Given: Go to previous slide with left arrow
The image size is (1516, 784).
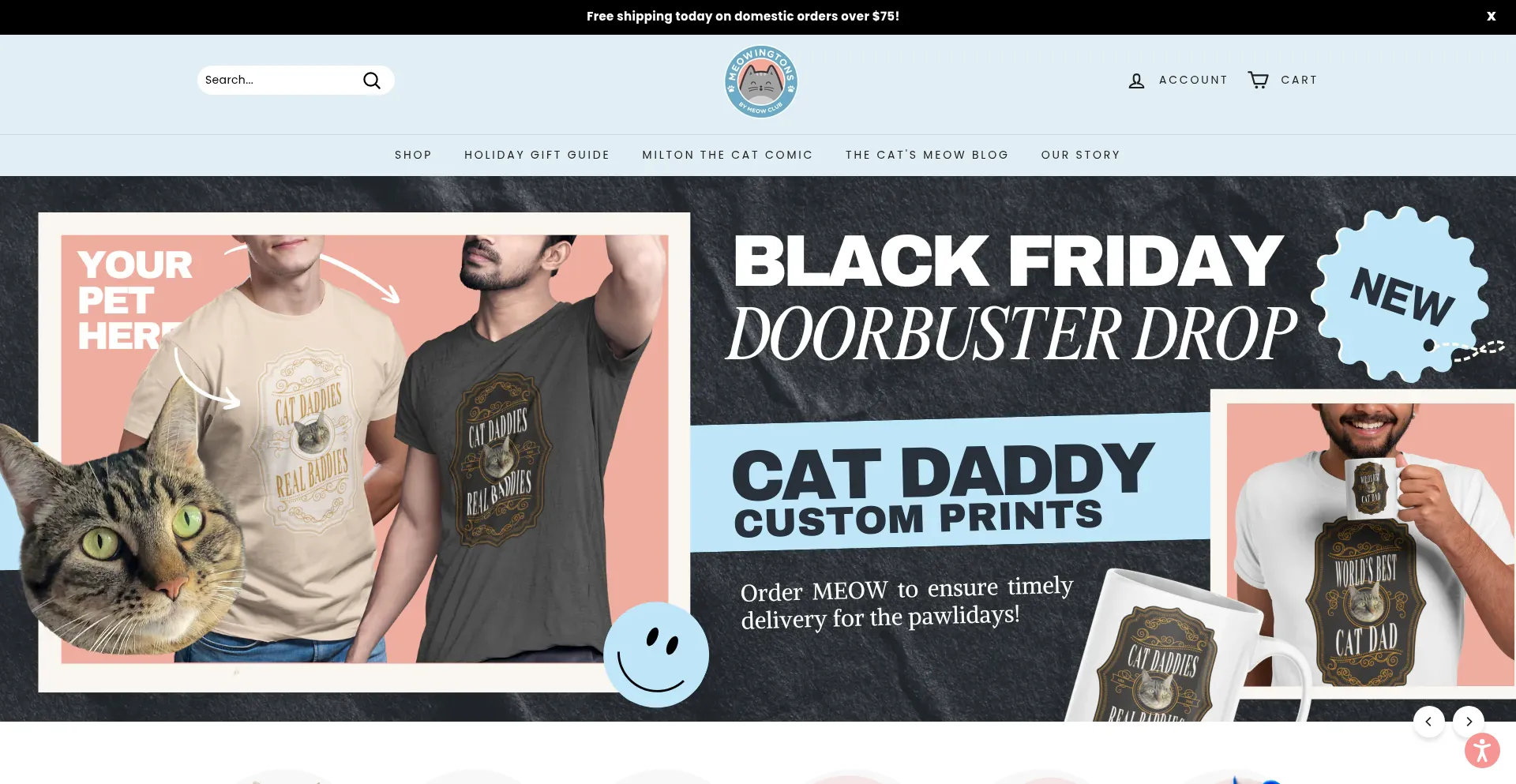Looking at the screenshot, I should [x=1428, y=722].
